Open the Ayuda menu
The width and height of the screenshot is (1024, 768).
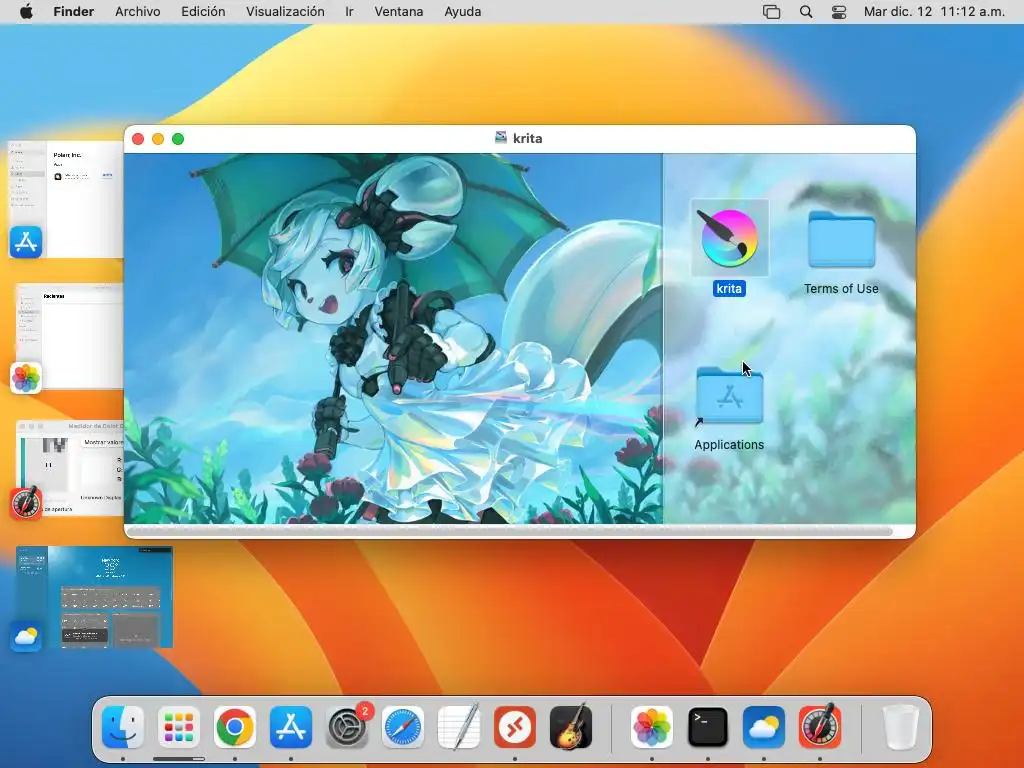click(x=462, y=12)
